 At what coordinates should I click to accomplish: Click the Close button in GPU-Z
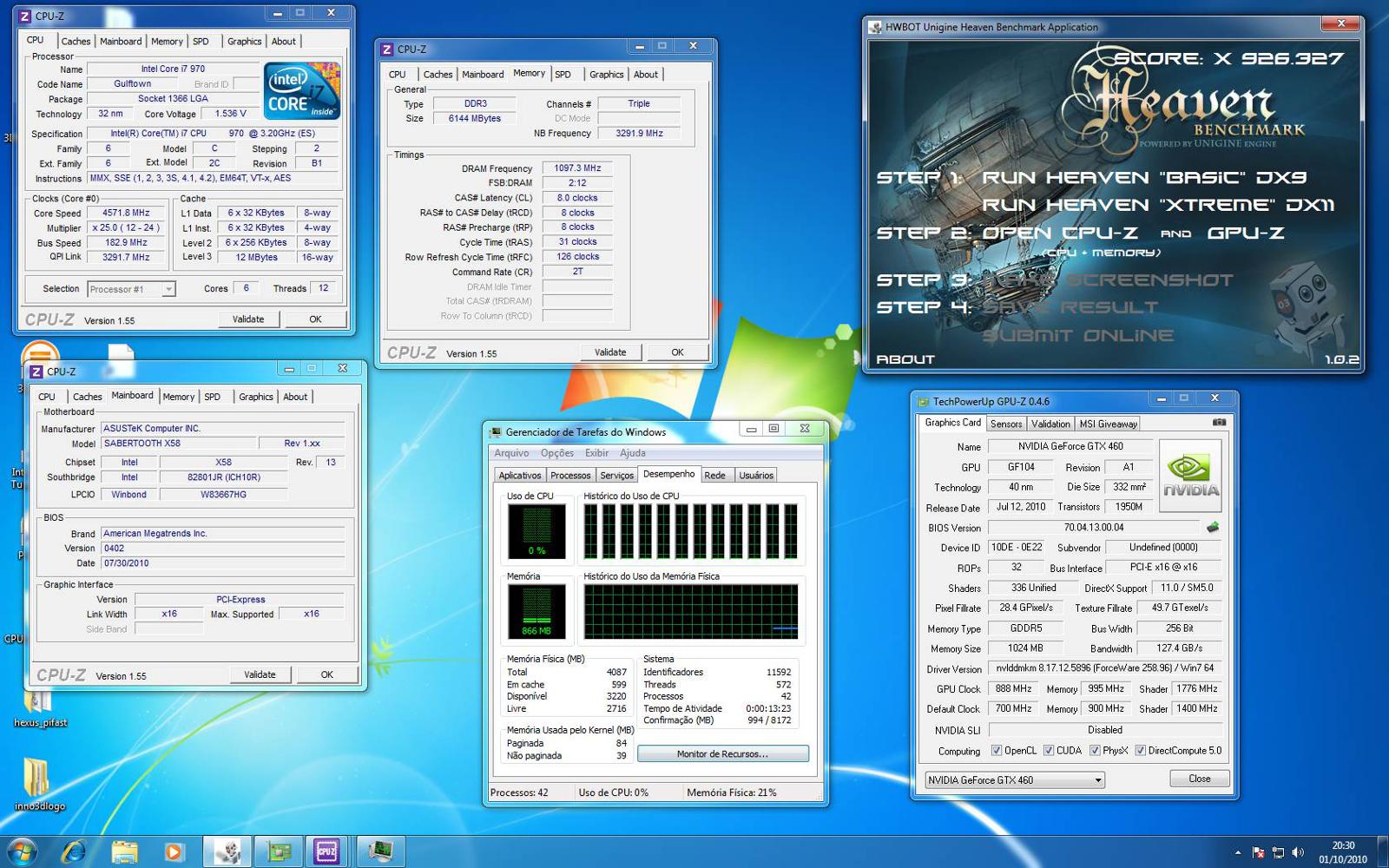pyautogui.click(x=1199, y=779)
